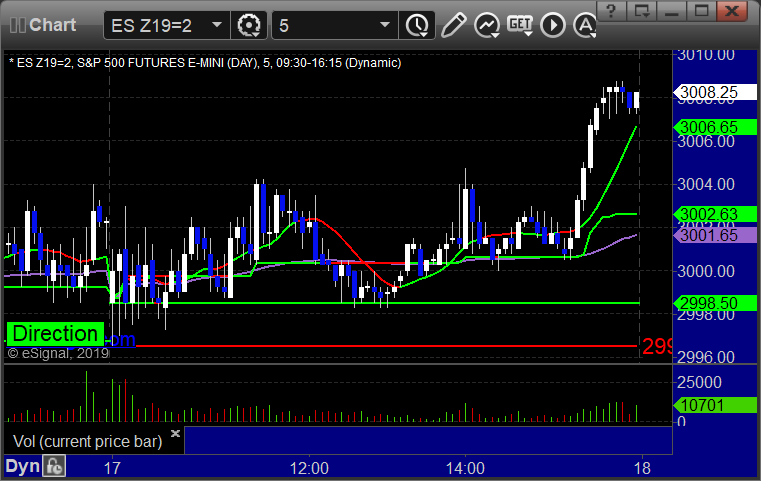Click the 3004.00 price axis label
The width and height of the screenshot is (761, 481).
coord(706,184)
